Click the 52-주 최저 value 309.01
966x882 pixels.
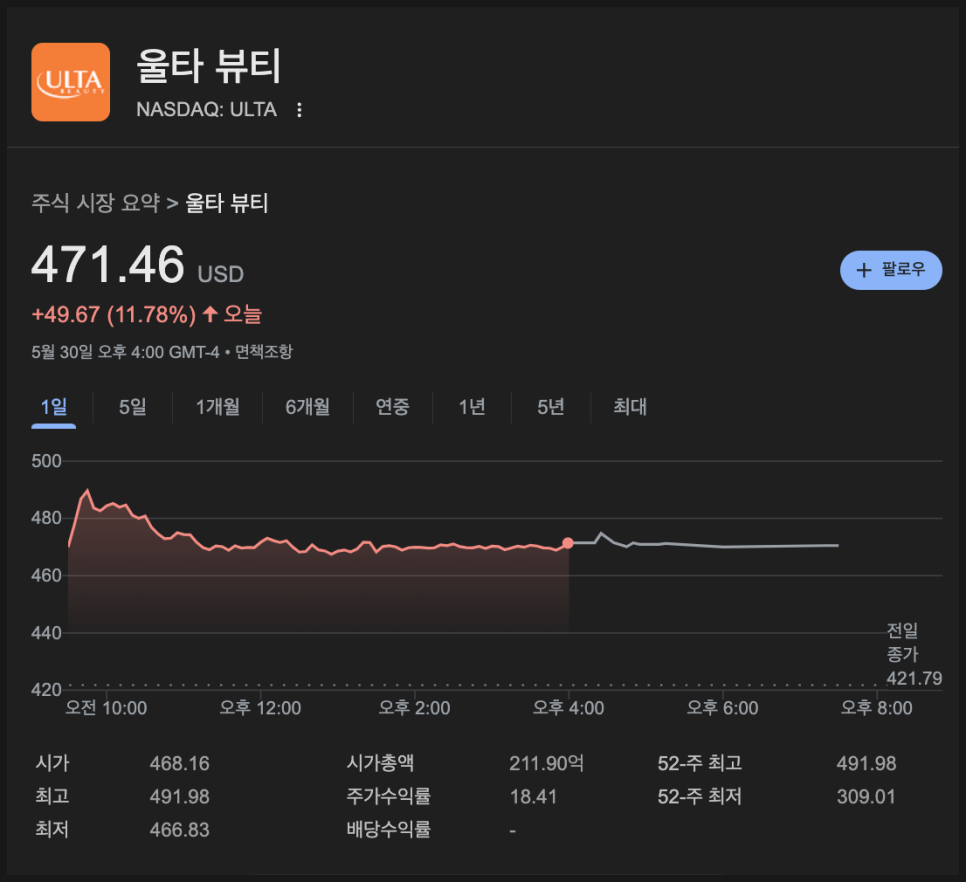click(866, 797)
